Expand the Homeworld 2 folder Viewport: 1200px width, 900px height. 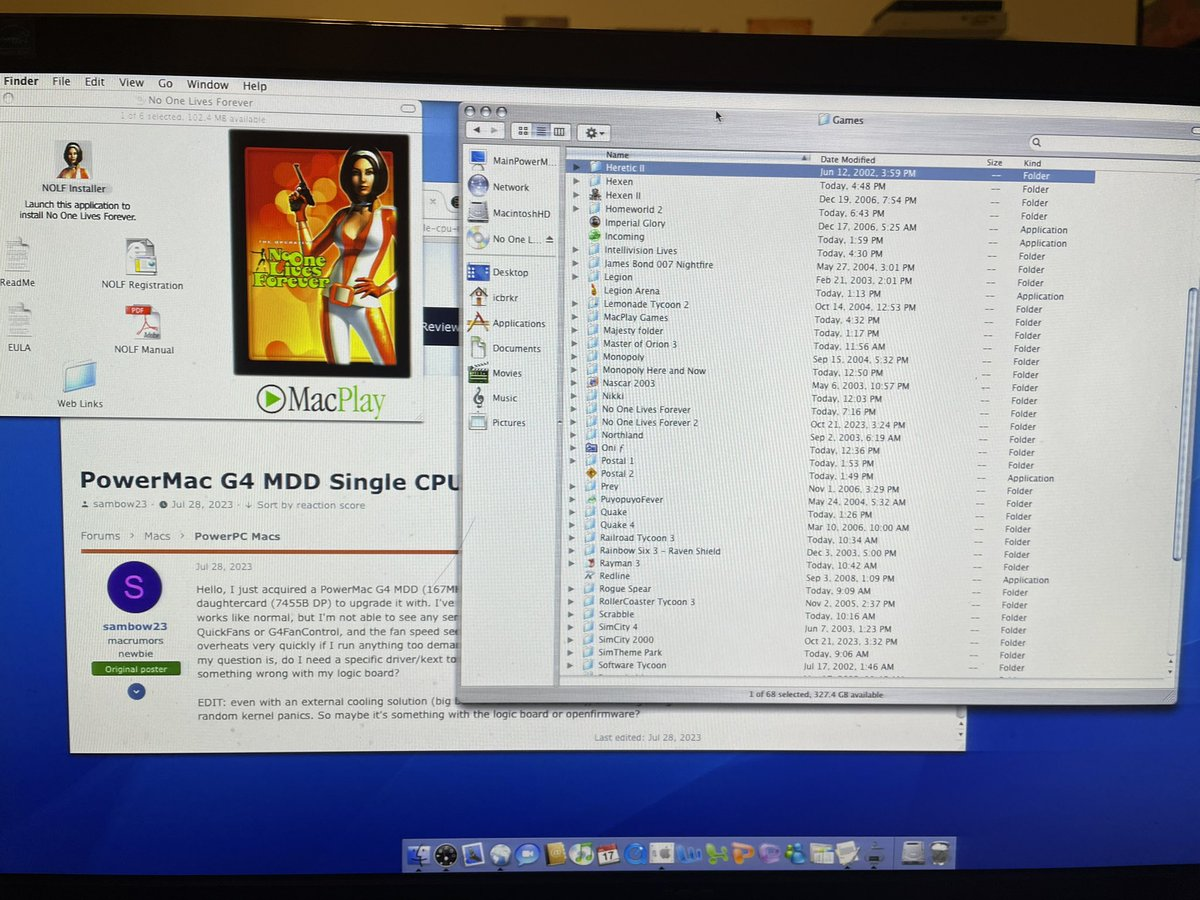[576, 209]
